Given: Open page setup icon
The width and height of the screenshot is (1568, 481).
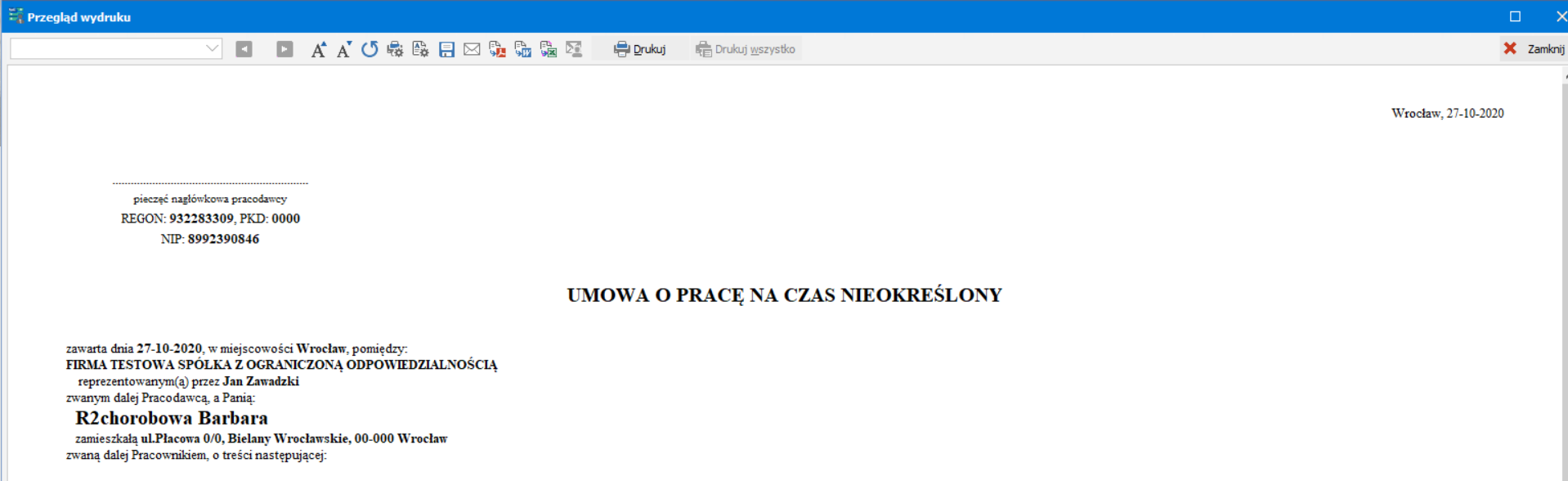Looking at the screenshot, I should pos(420,49).
